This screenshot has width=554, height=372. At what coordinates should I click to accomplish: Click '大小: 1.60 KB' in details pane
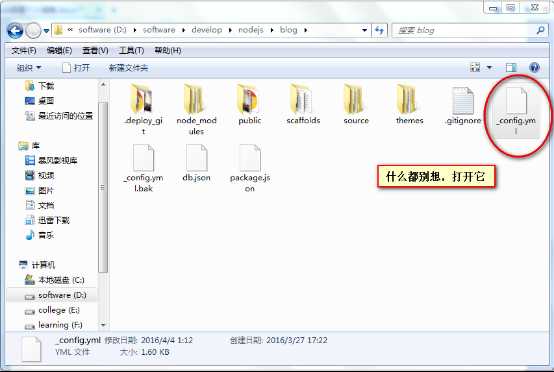(x=145, y=352)
